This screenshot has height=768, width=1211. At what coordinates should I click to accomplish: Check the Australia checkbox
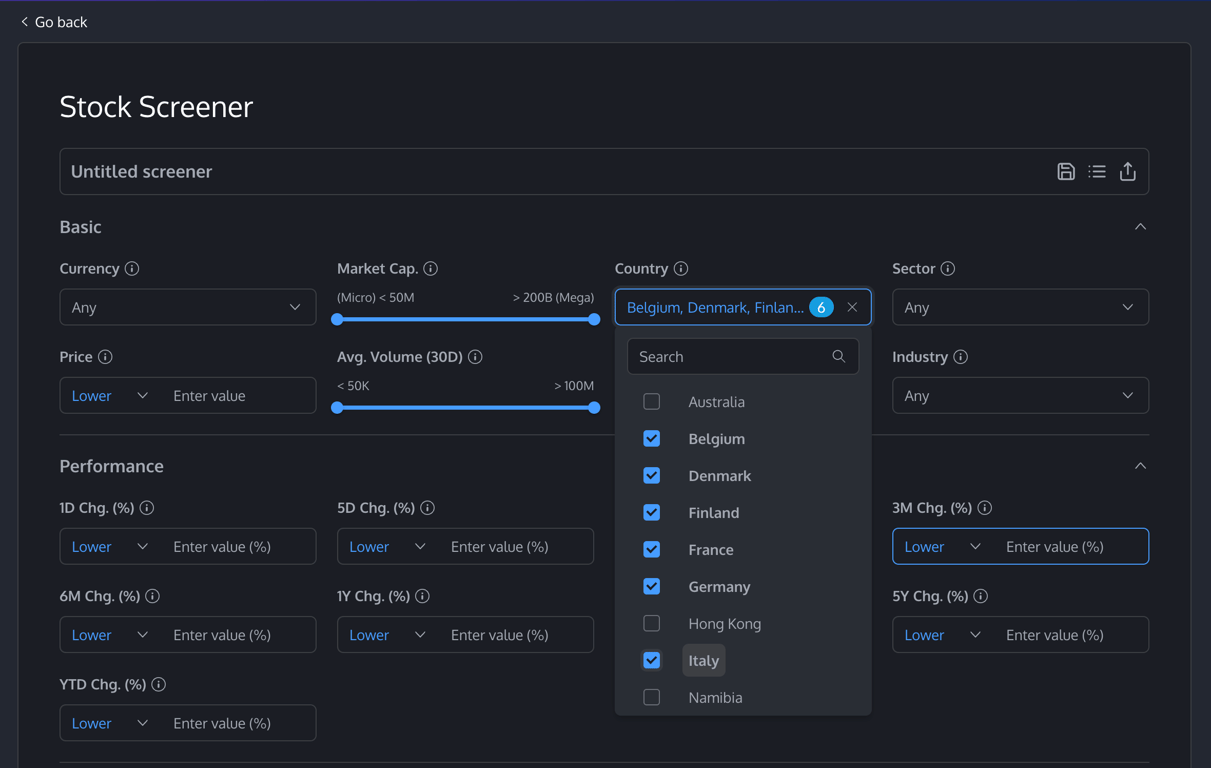[652, 402]
